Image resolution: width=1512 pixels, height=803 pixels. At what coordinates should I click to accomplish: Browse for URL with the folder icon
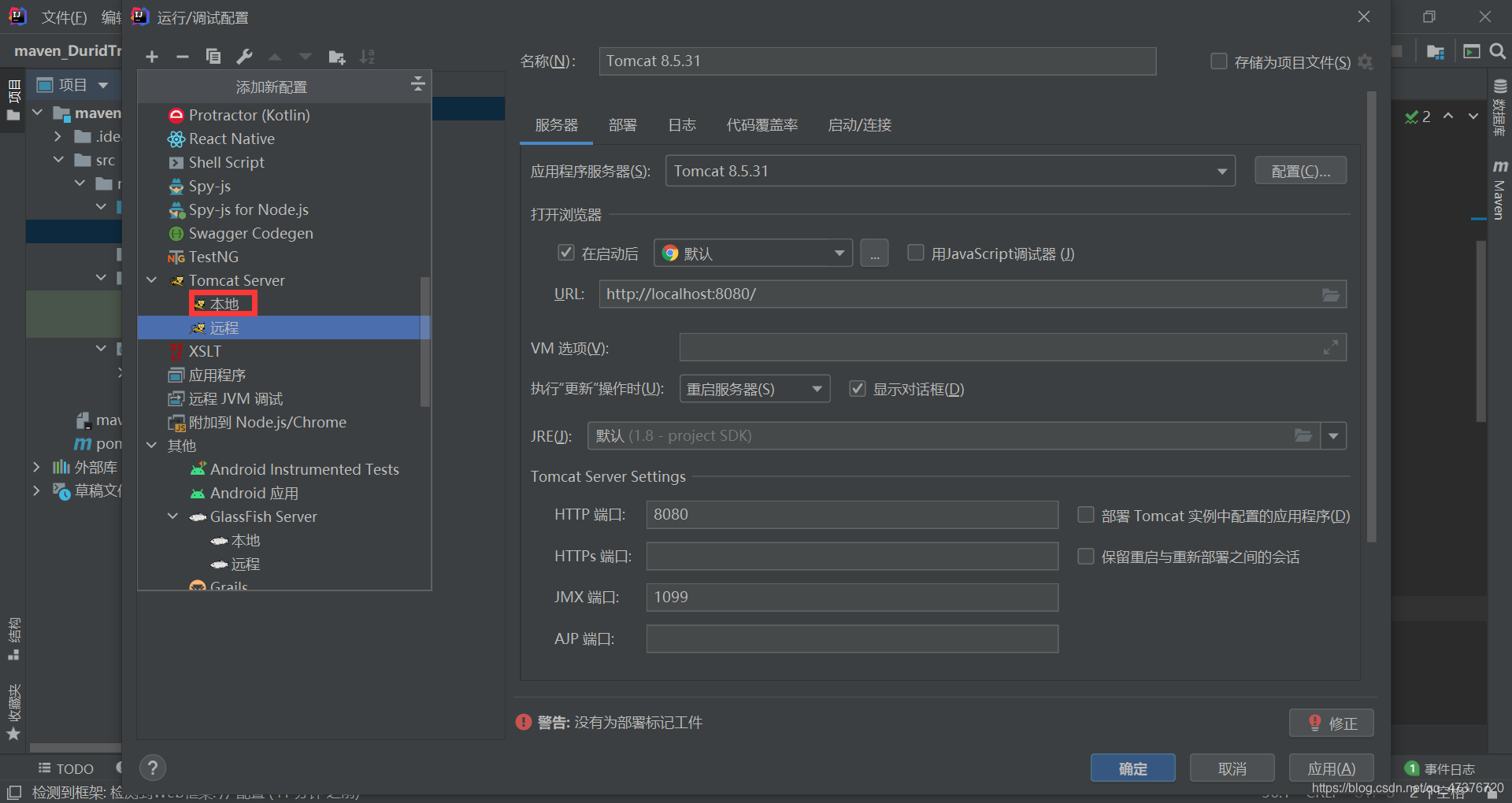point(1331,294)
